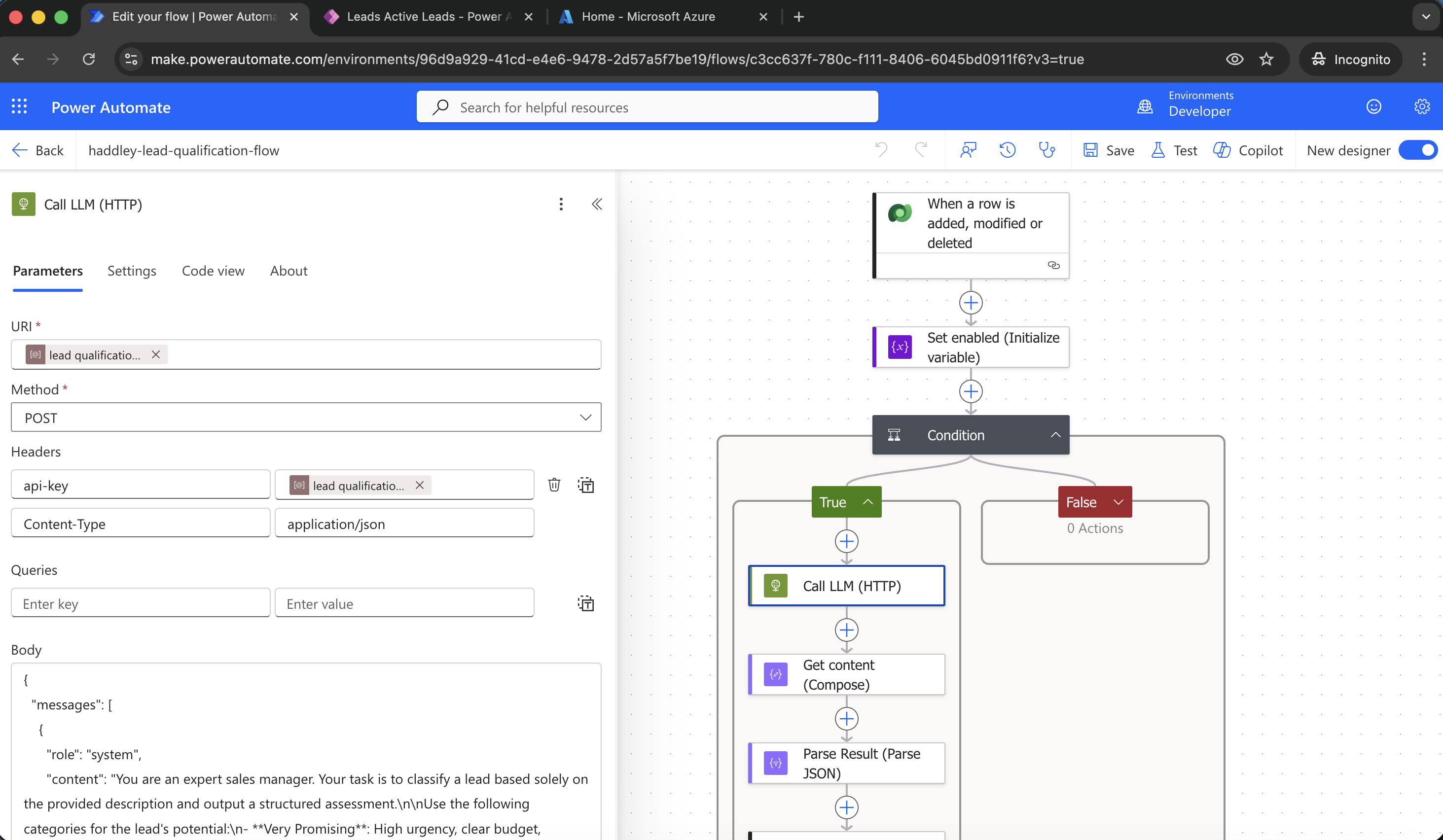
Task: Click the Power Automate home title
Action: coord(111,107)
